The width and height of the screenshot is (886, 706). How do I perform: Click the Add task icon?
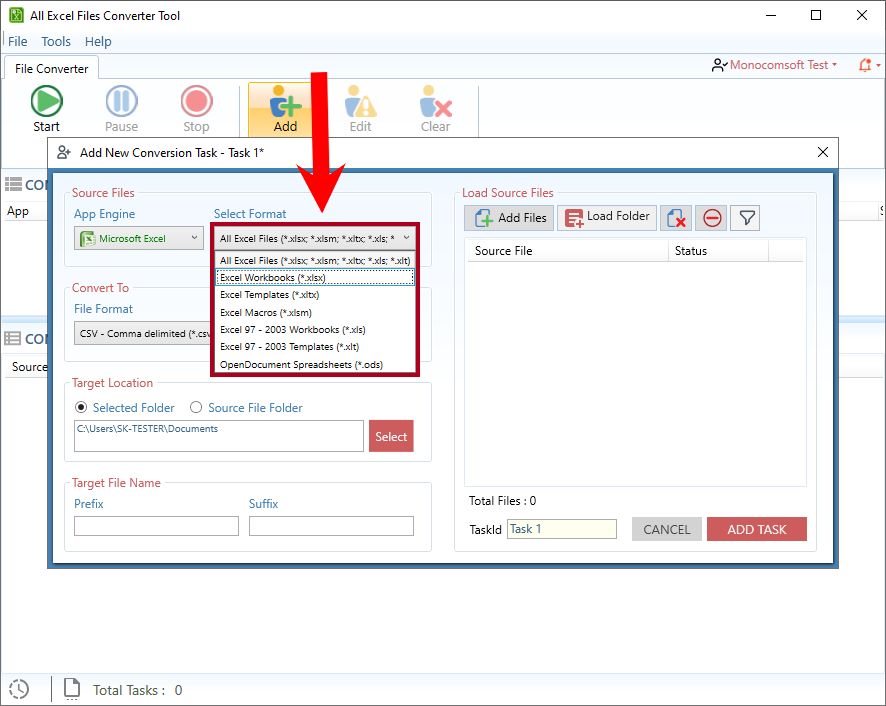coord(284,103)
